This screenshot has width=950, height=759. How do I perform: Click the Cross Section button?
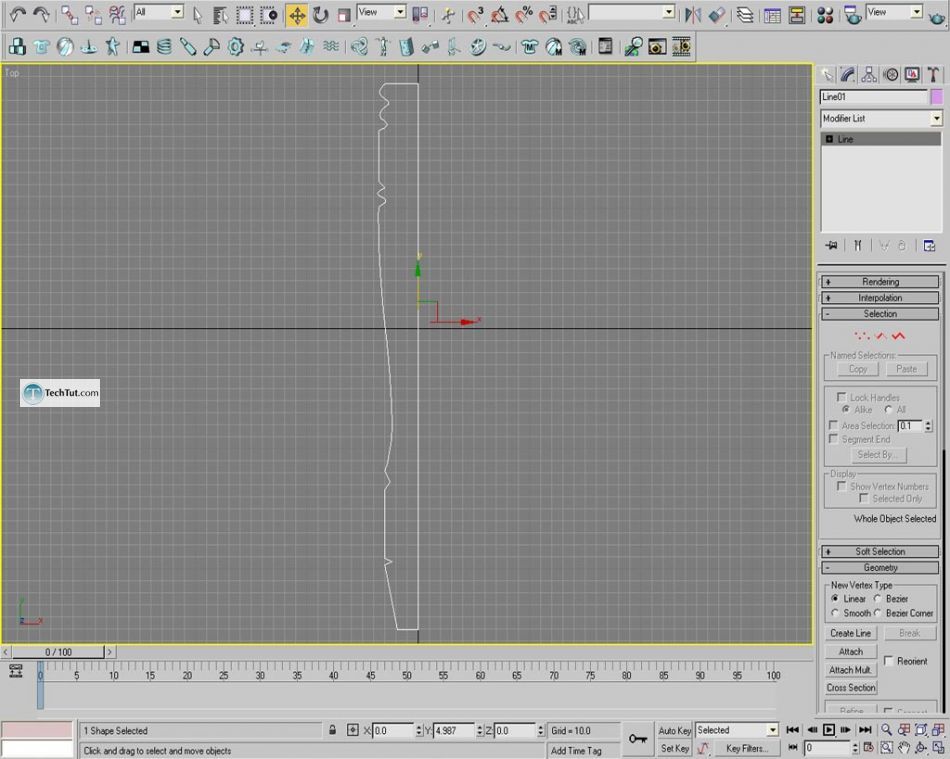(x=851, y=688)
